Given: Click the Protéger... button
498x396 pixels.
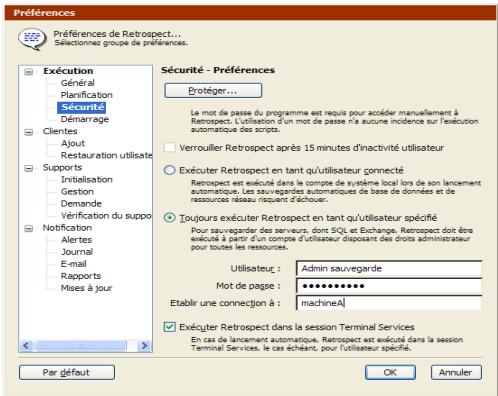Looking at the screenshot, I should pos(213,91).
